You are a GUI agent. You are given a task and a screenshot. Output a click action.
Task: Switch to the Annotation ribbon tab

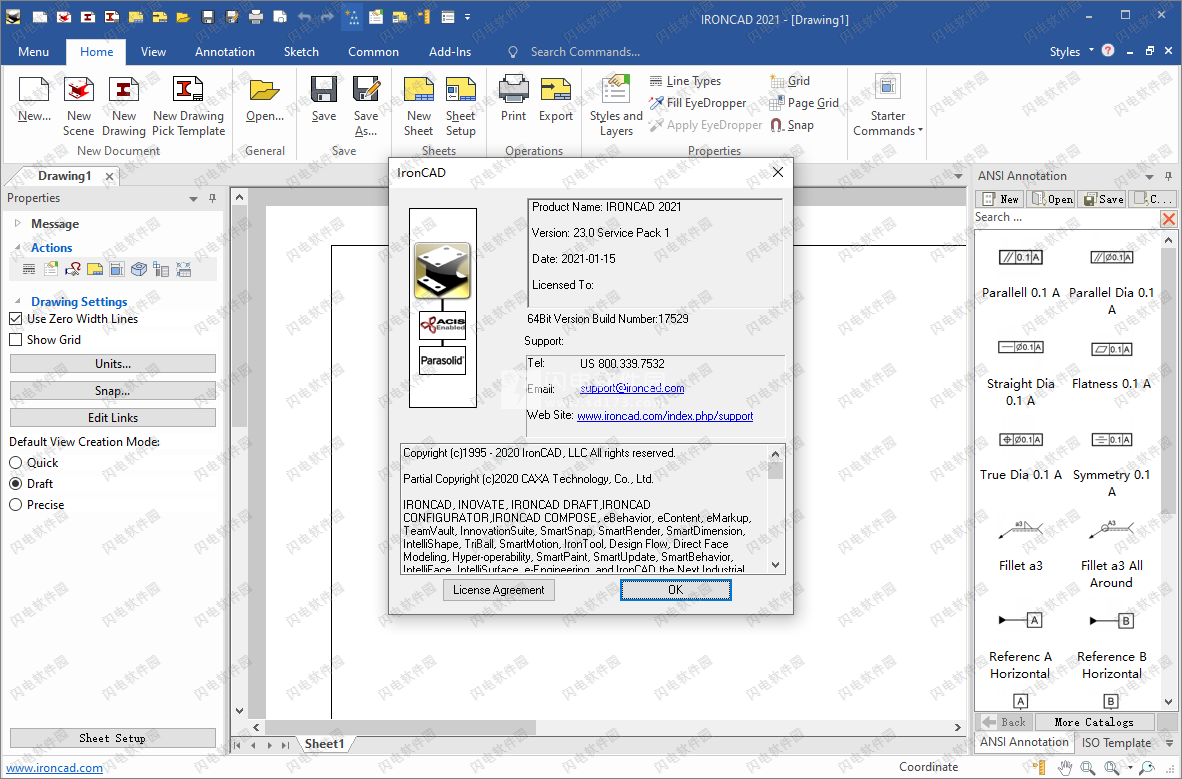click(225, 51)
